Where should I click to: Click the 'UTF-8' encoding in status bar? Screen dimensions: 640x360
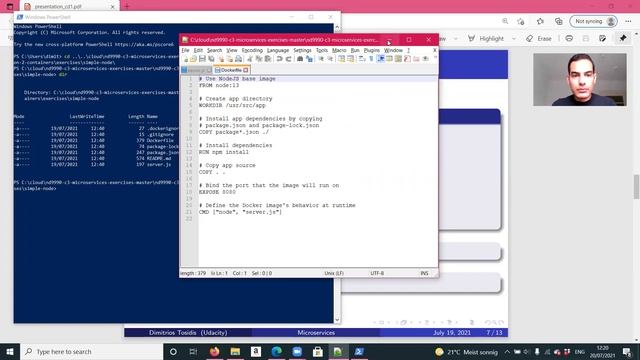click(x=377, y=273)
